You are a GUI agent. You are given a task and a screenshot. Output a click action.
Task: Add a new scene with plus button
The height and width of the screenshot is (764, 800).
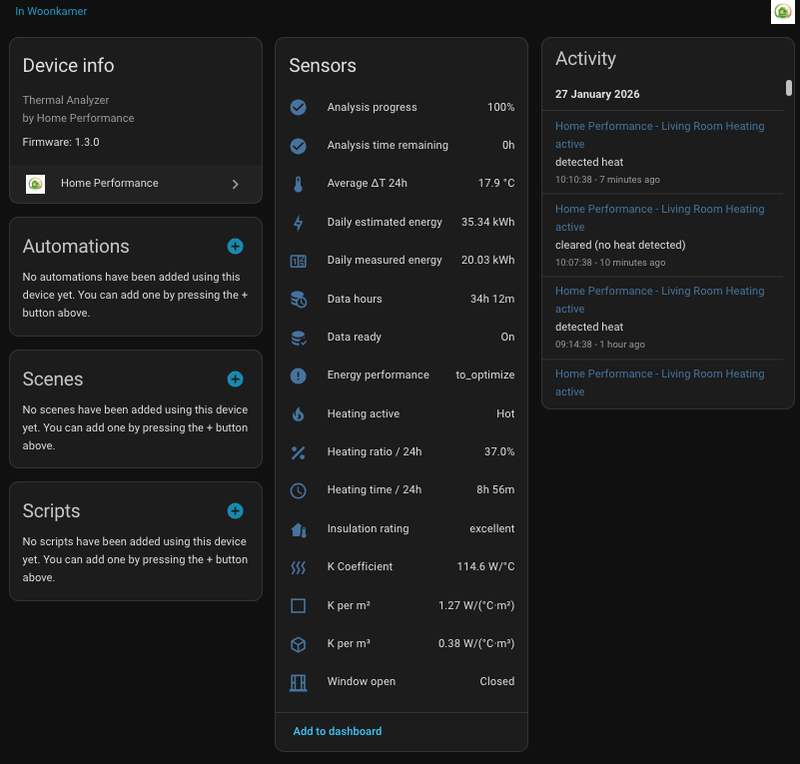[x=235, y=379]
